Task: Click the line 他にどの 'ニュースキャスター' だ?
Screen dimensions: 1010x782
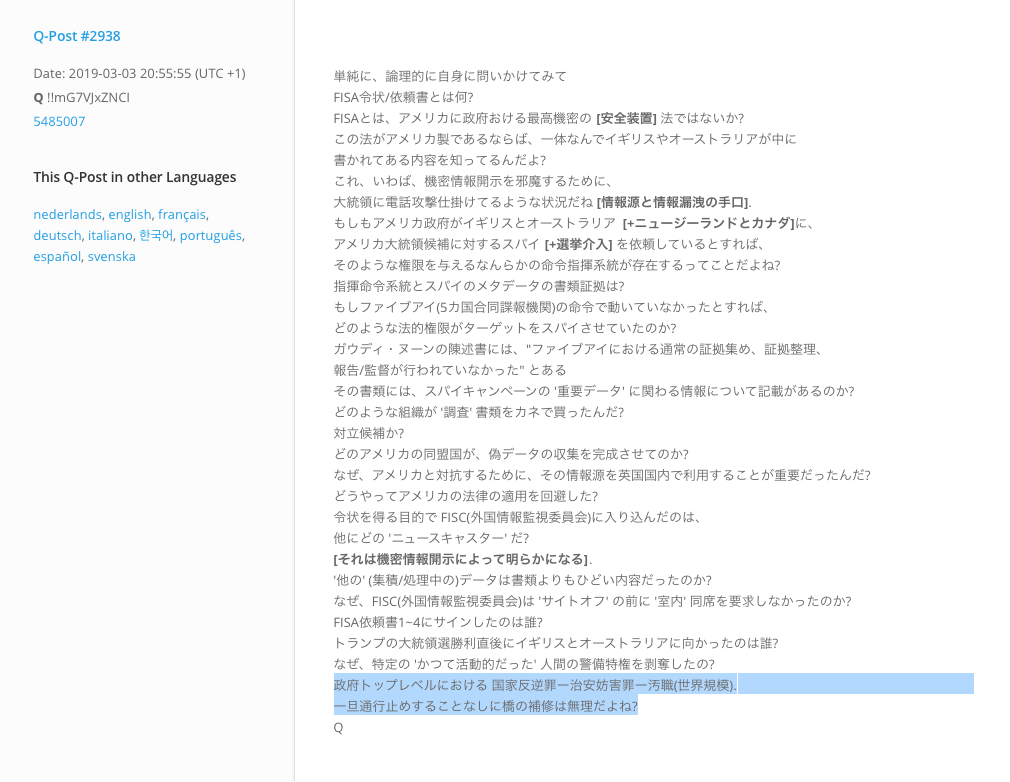Action: (431, 538)
